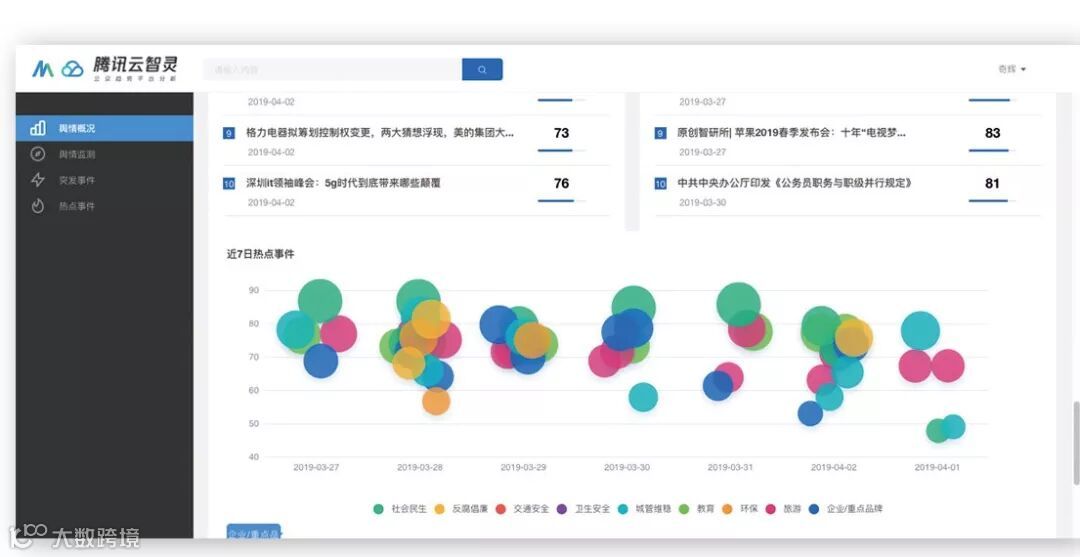Click rank badge 9 beside 原创智研所 headline
1080x557 pixels.
pos(661,134)
